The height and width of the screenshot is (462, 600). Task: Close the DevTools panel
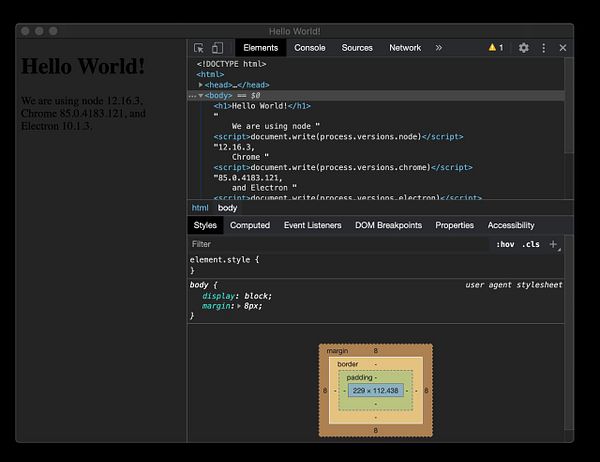click(563, 48)
